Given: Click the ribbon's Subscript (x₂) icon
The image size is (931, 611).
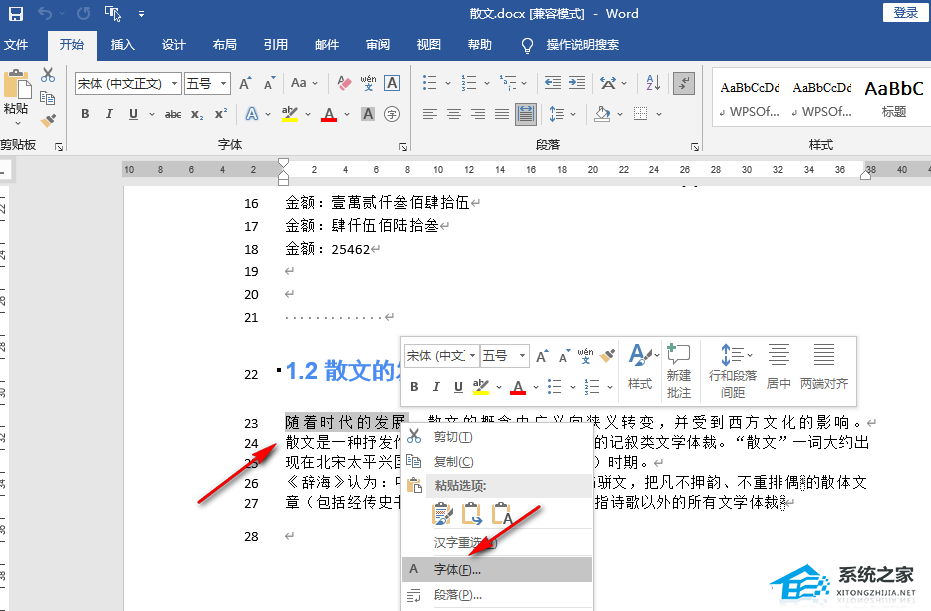Looking at the screenshot, I should point(197,114).
